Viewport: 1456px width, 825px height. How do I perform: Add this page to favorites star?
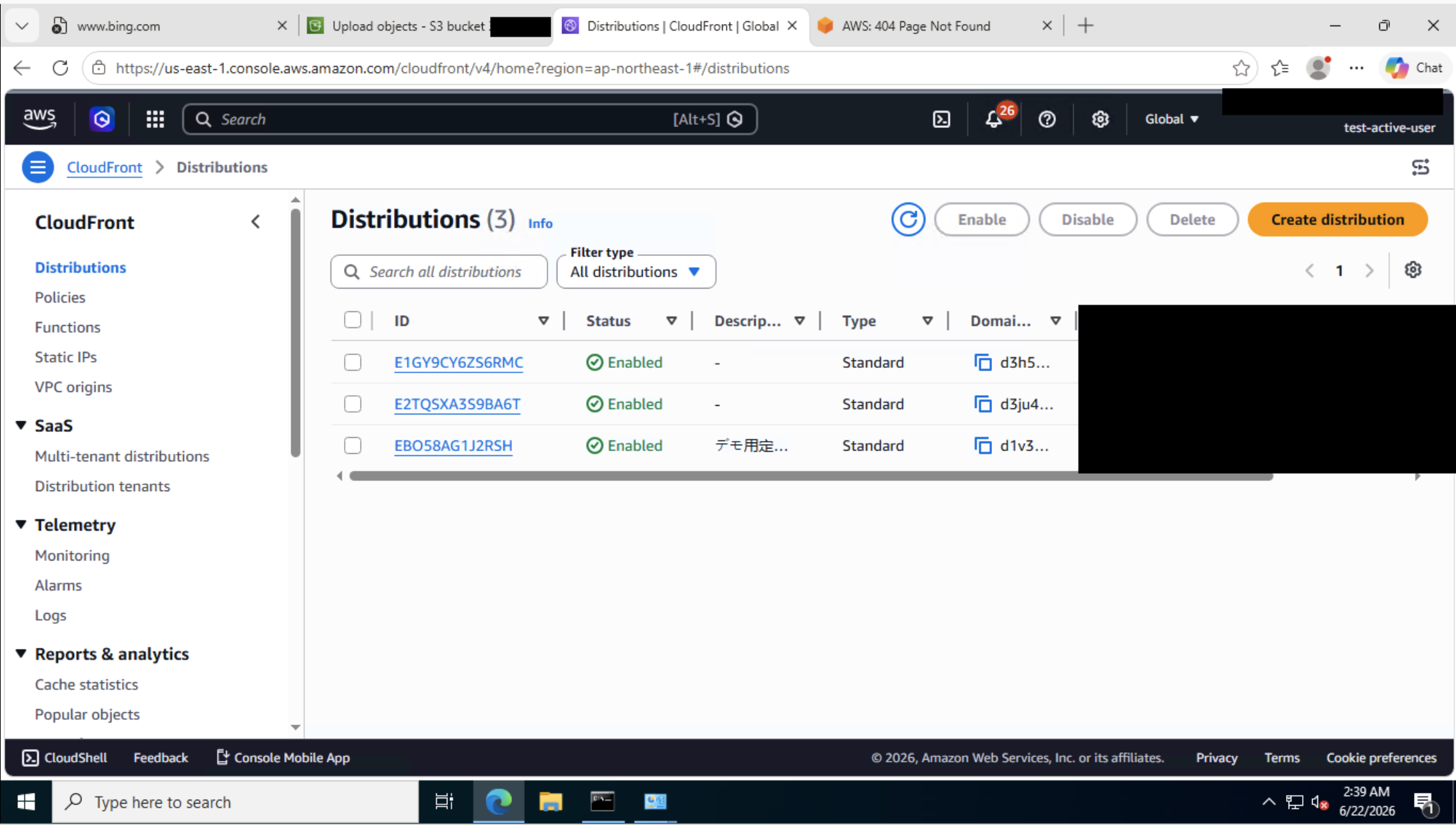tap(1241, 68)
